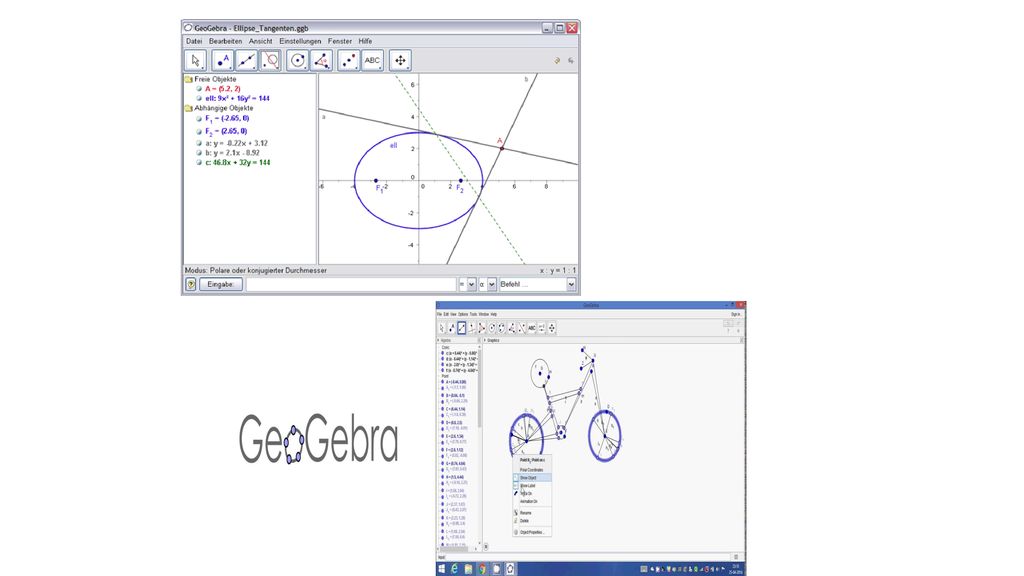The image size is (1024, 576).
Task: Select the Ellipse conic tool in bicycle GeoGebra window
Action: 502,328
